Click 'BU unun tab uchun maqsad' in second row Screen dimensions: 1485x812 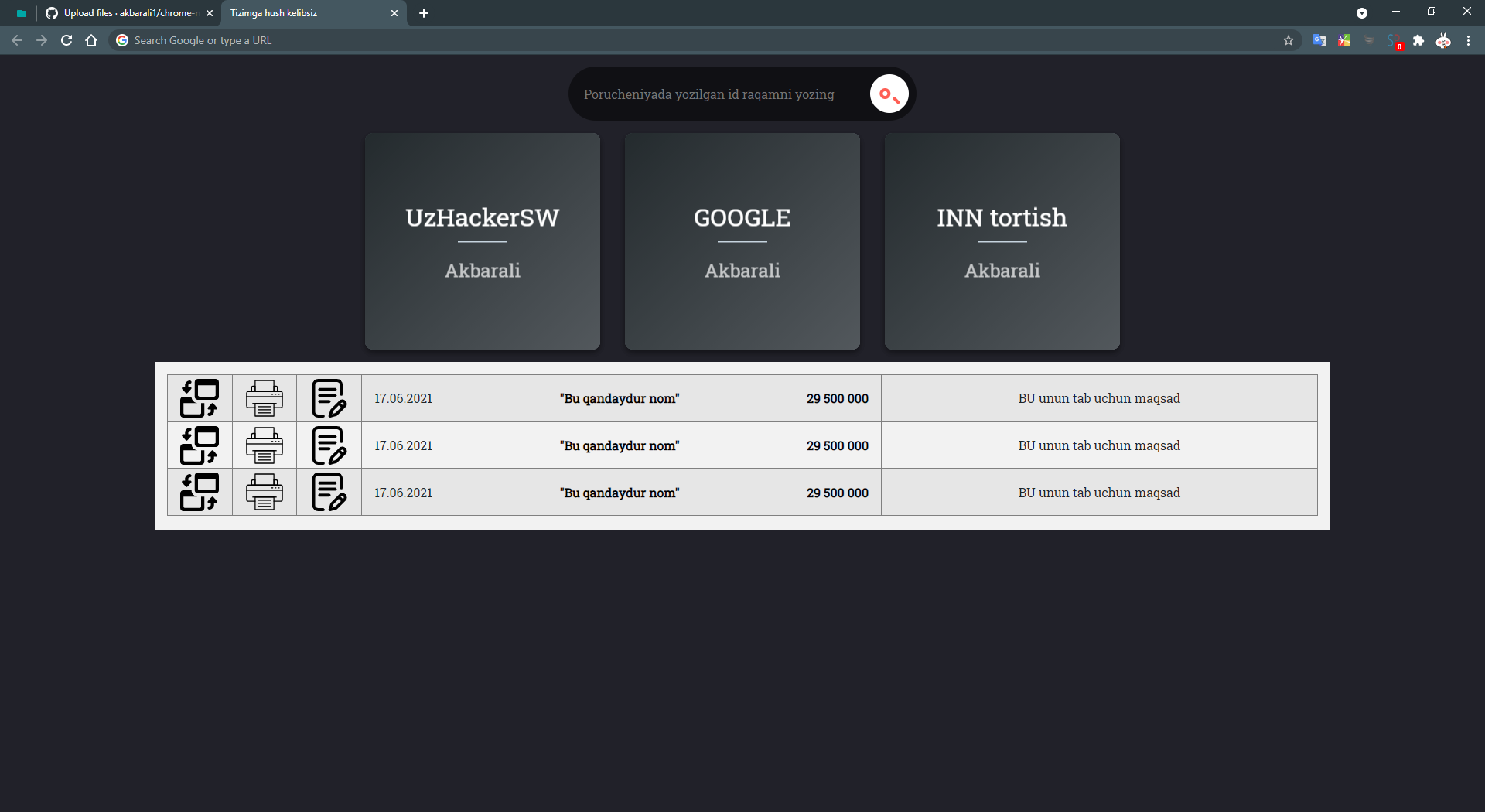click(x=1099, y=445)
